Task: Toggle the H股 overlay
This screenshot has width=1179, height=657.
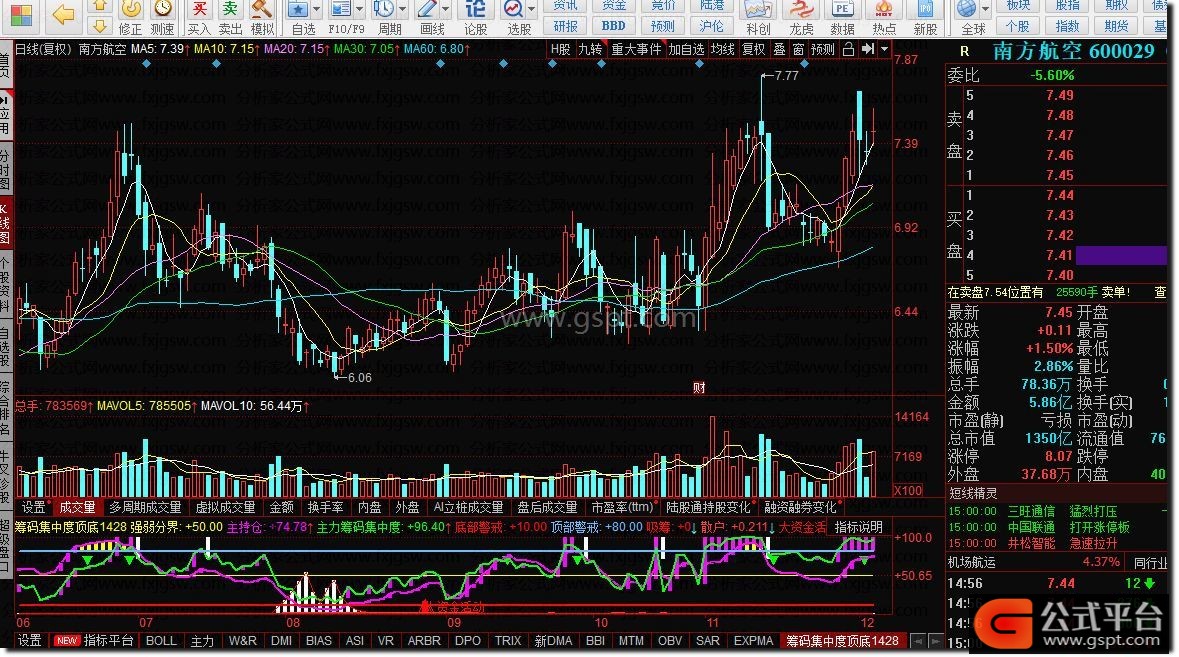Action: tap(560, 50)
